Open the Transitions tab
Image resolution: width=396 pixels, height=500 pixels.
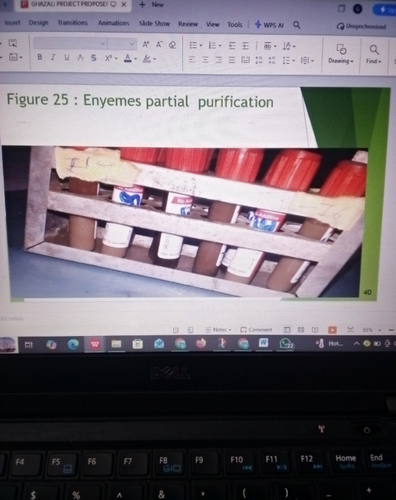pos(72,23)
